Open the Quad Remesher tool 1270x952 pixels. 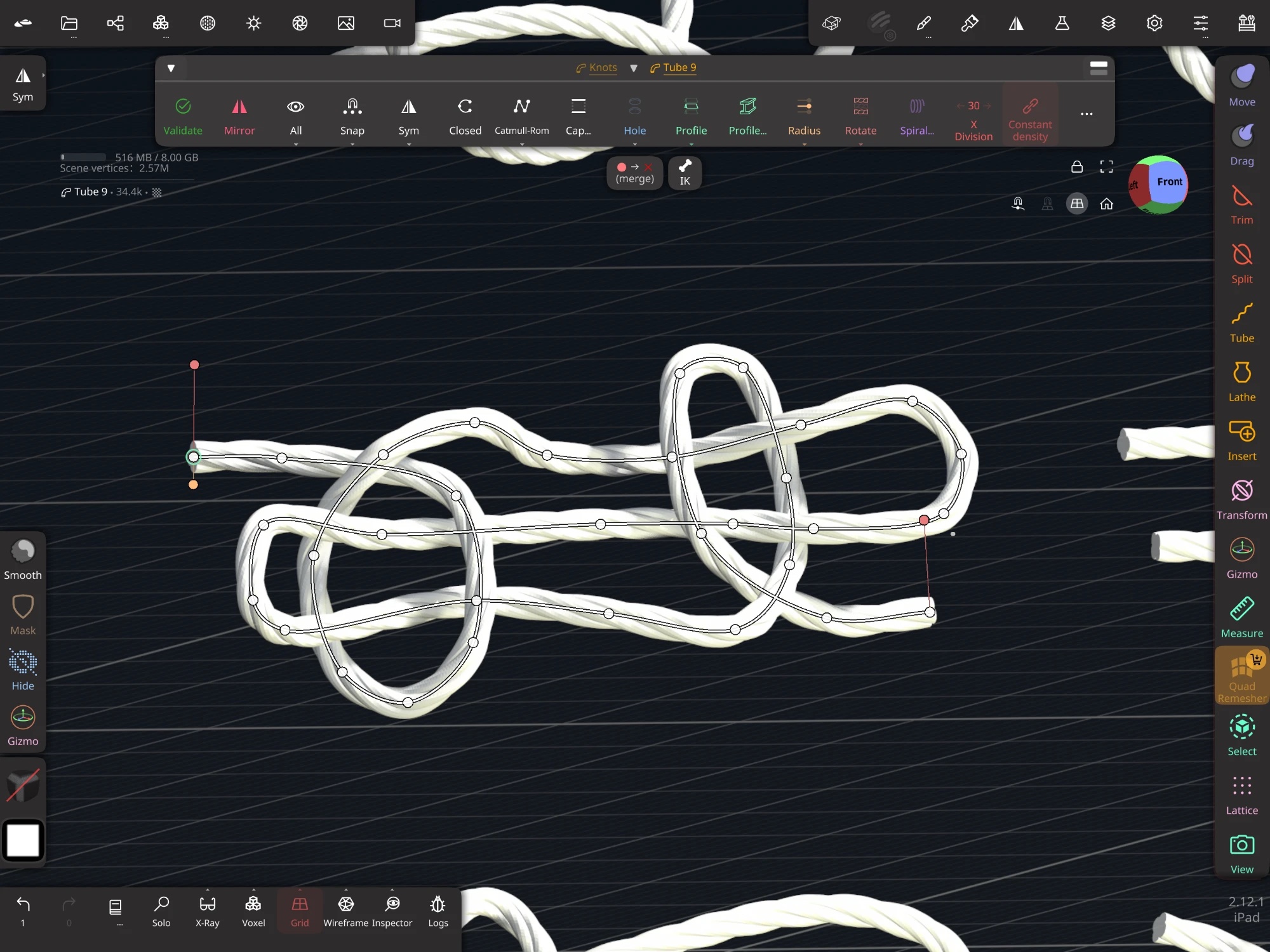1241,677
